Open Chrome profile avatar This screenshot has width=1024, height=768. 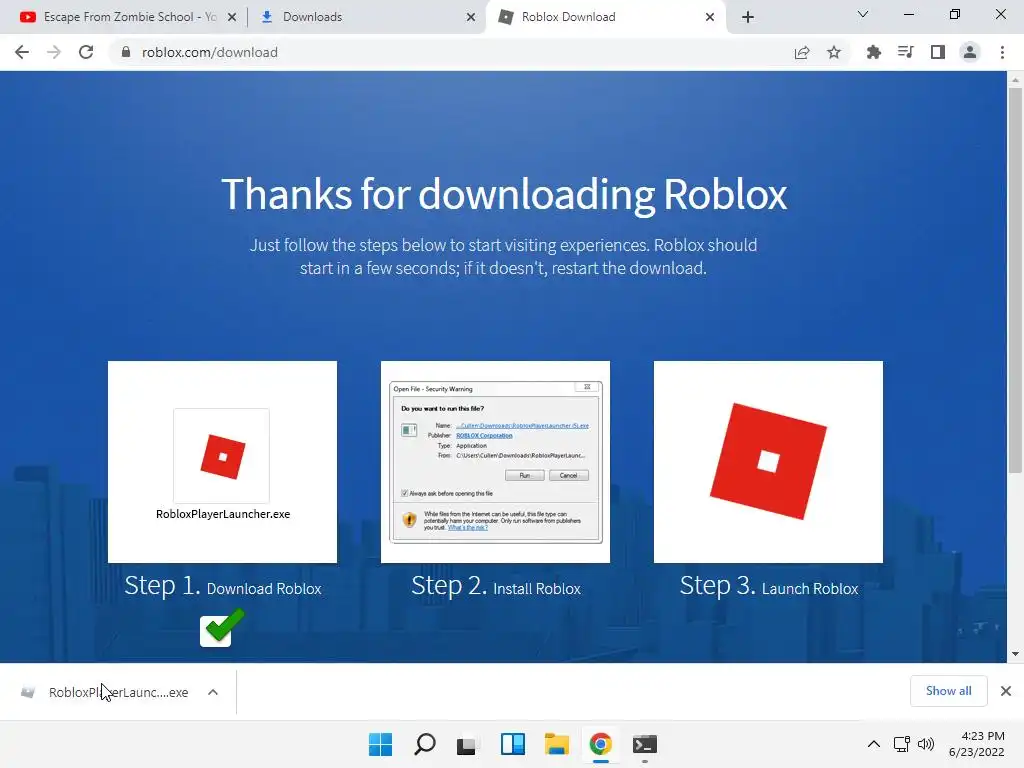click(970, 52)
